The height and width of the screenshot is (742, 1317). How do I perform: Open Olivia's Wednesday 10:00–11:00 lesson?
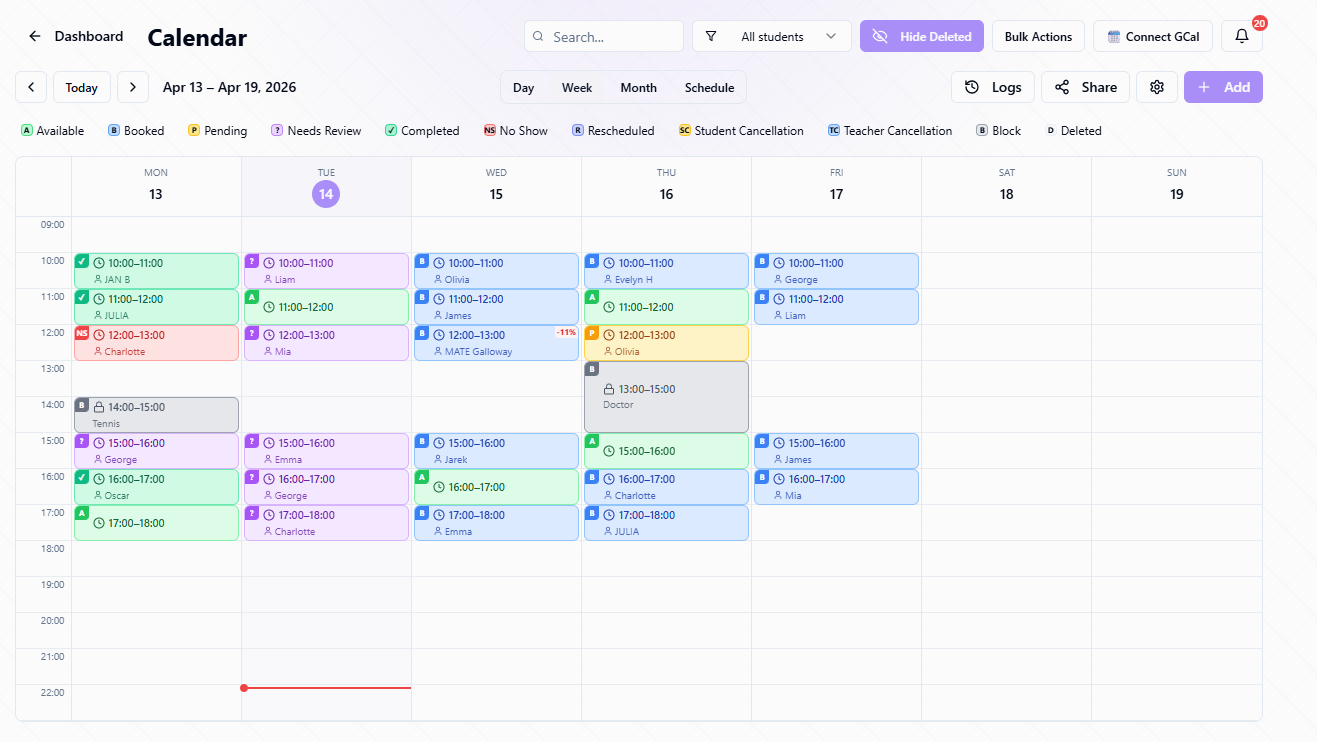(496, 271)
